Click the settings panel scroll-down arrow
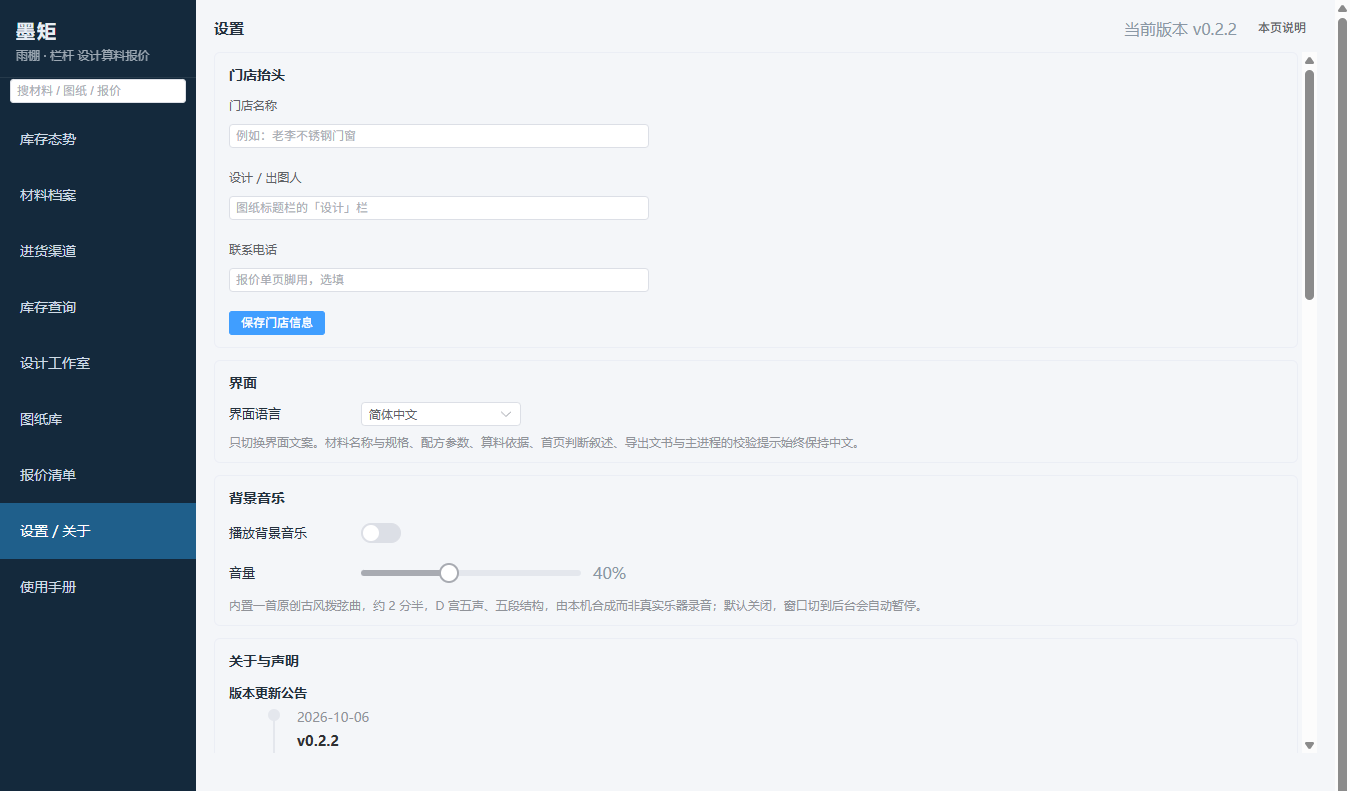This screenshot has width=1350, height=791. 1309,745
